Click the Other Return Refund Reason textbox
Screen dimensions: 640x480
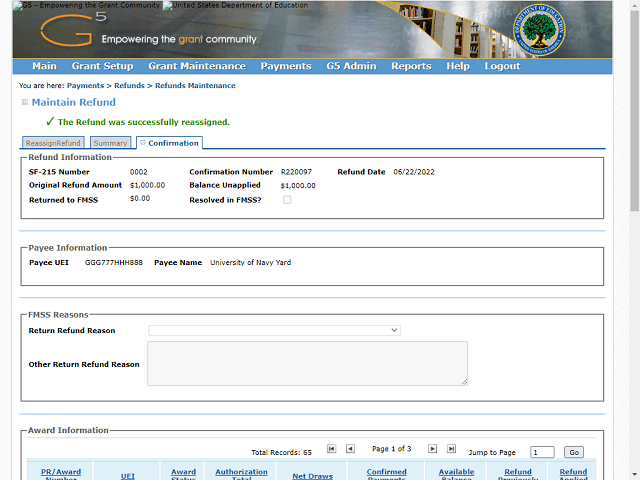[307, 363]
